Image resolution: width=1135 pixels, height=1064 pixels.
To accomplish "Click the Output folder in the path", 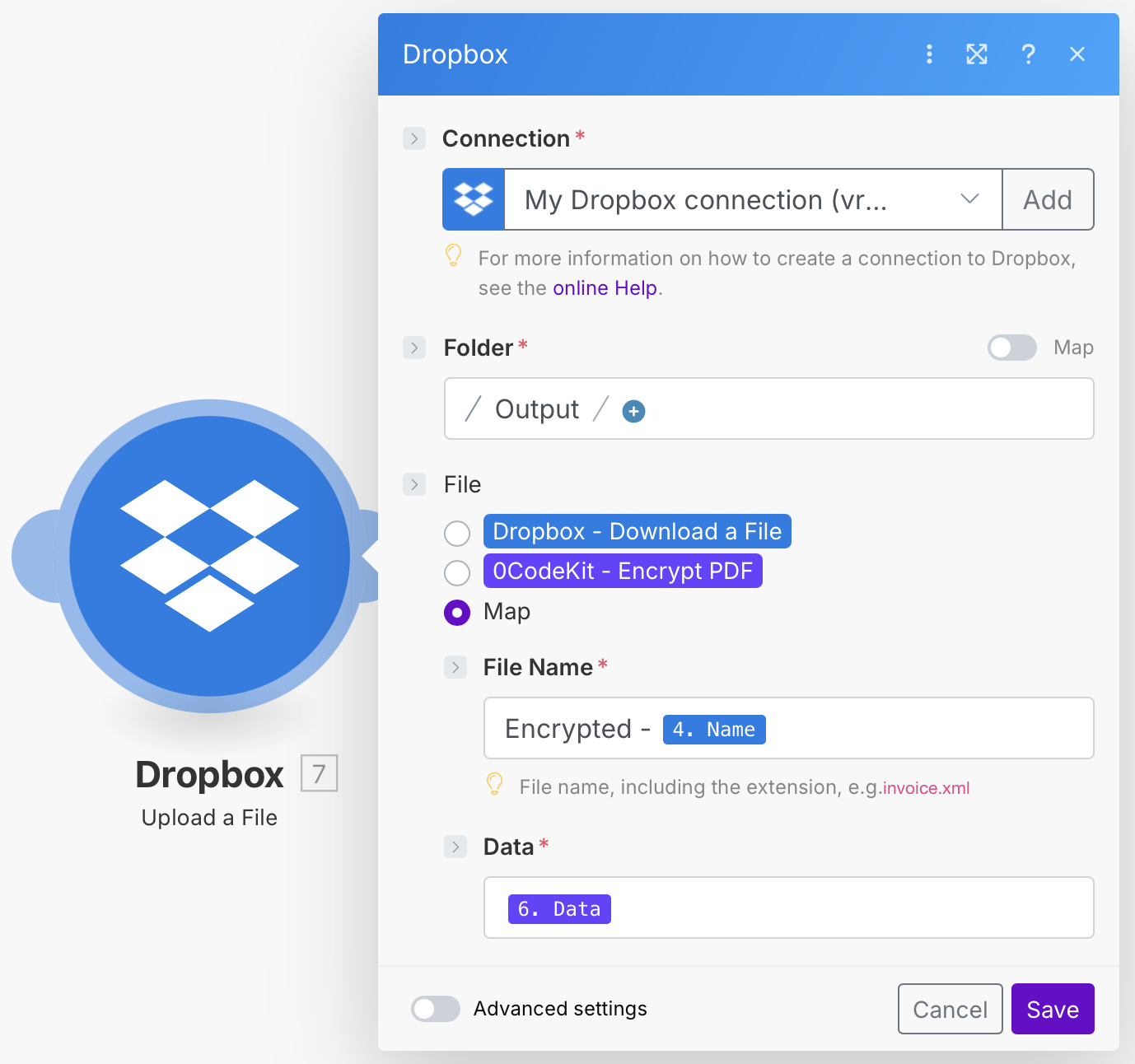I will click(537, 409).
